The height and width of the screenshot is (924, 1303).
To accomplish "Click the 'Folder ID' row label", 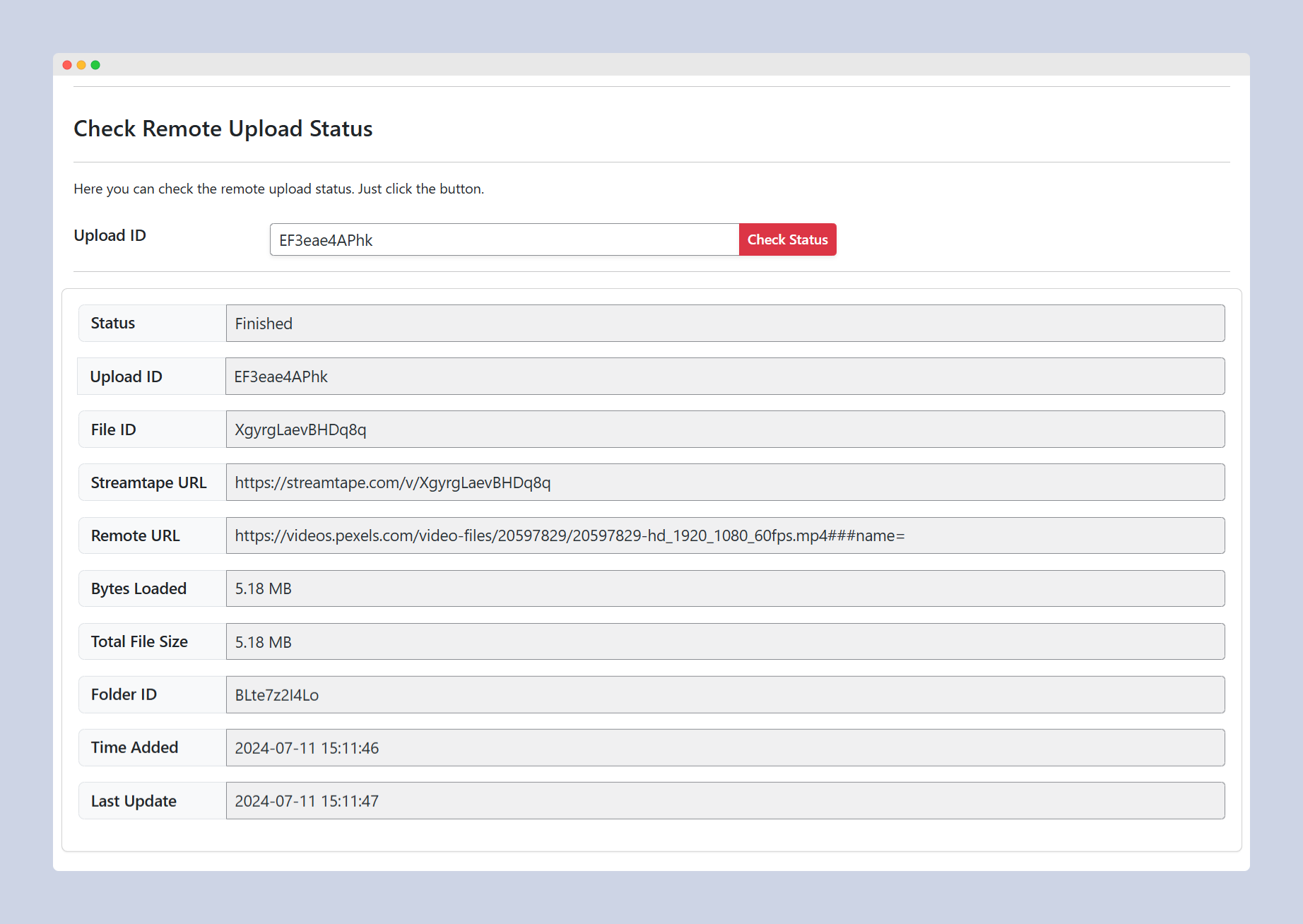I will coord(124,694).
